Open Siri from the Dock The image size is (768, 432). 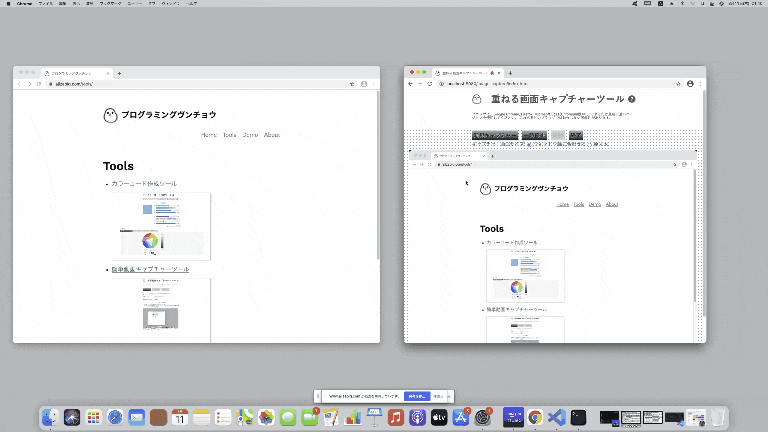coord(72,417)
